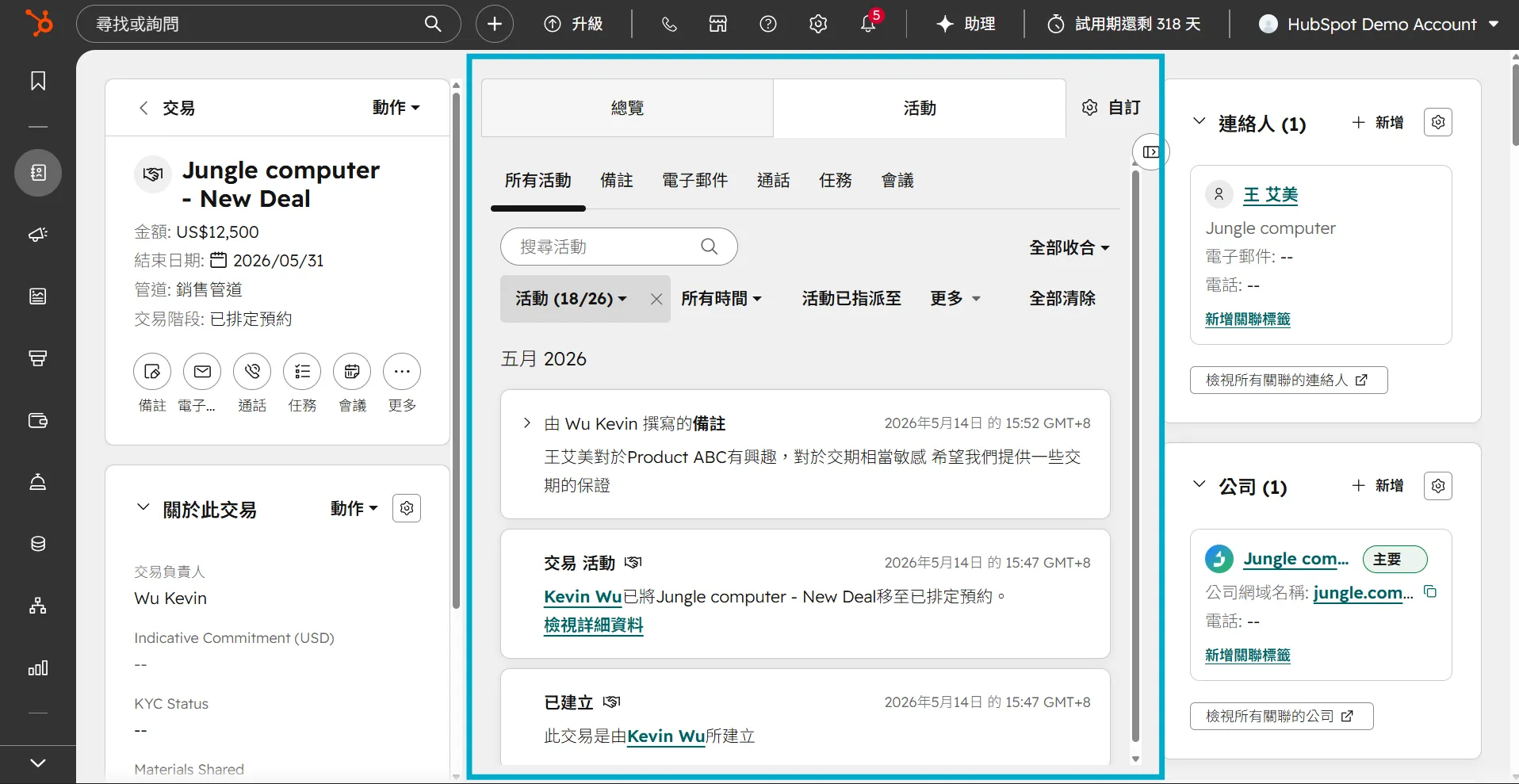1519x784 pixels.
Task: Open the Content icon in left sidebar
Action: (x=38, y=296)
